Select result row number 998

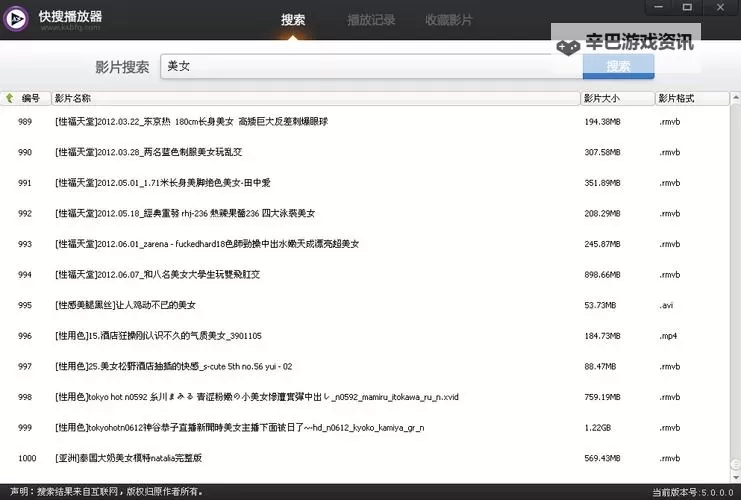click(x=365, y=397)
